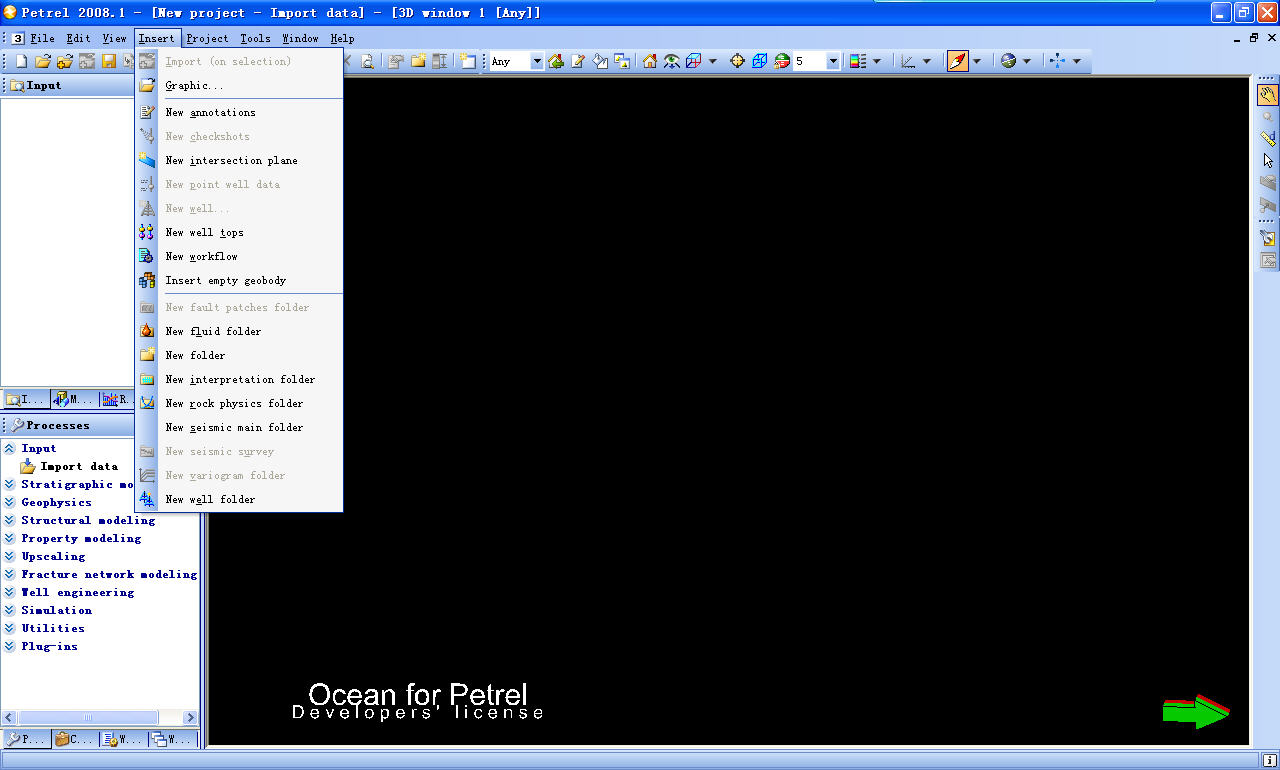The image size is (1280, 770).
Task: Open arrow next to color legend icon
Action: [x=877, y=62]
